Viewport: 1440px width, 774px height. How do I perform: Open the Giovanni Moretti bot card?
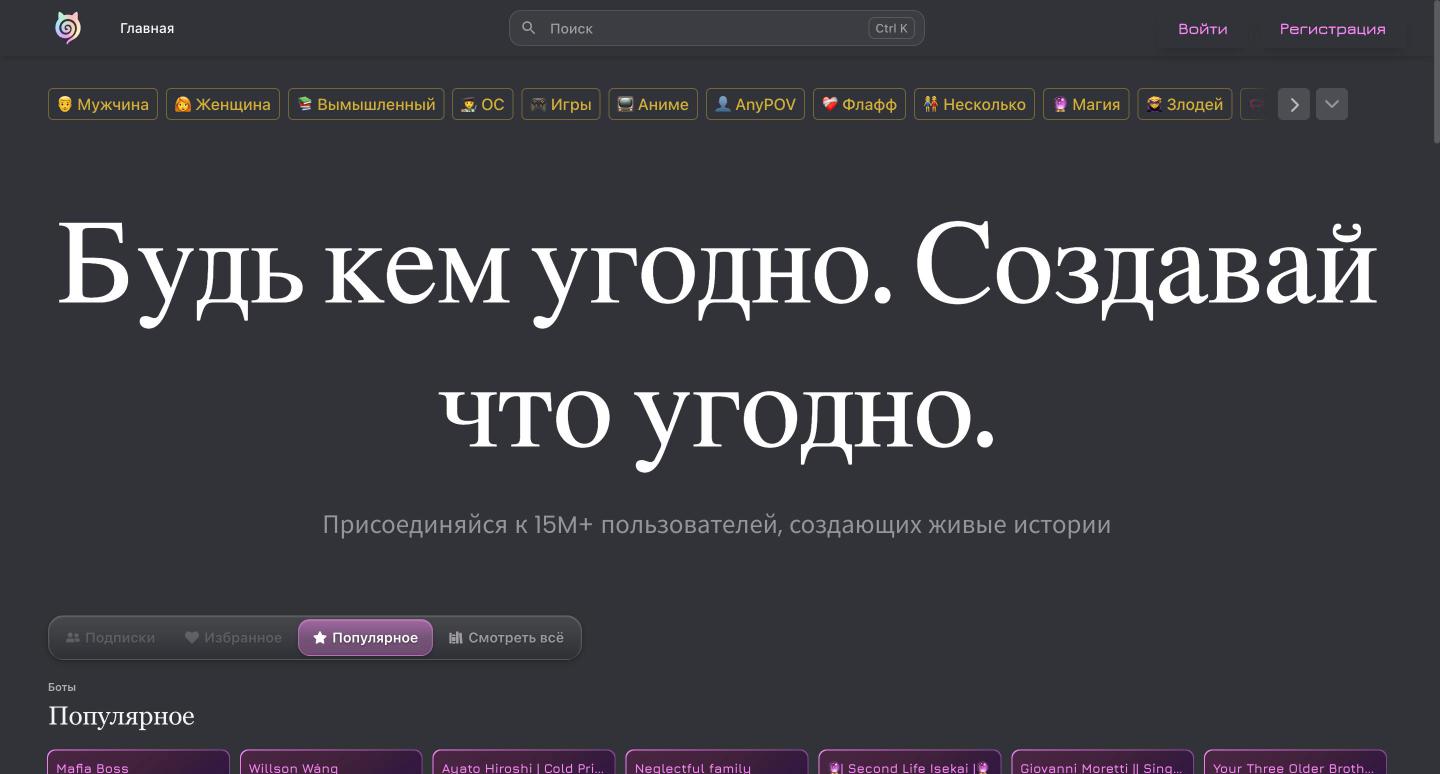[1103, 762]
